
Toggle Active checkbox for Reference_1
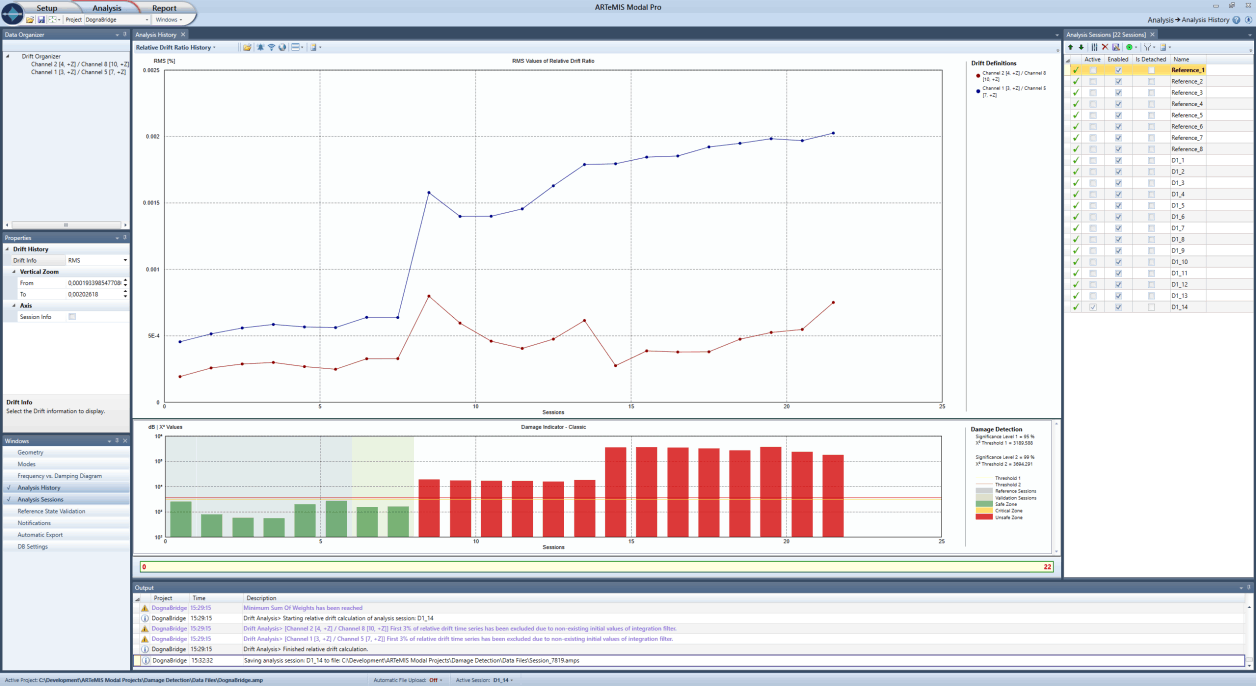pos(1093,70)
